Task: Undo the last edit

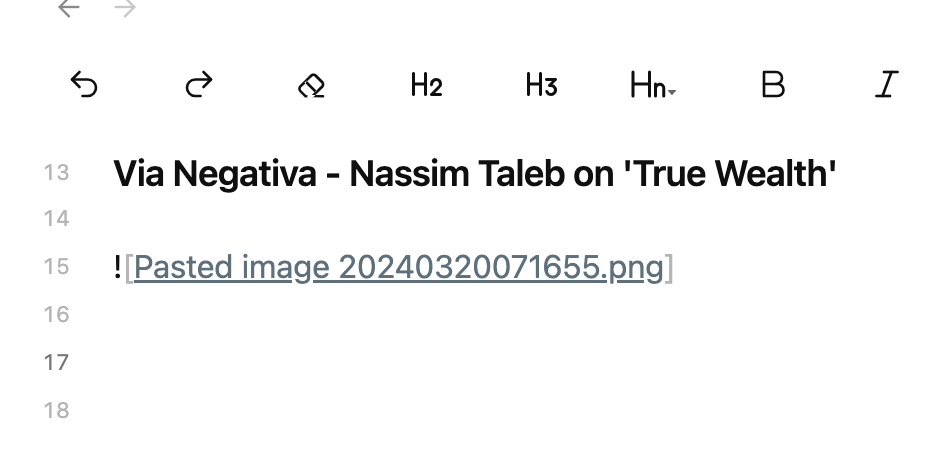Action: 83,84
